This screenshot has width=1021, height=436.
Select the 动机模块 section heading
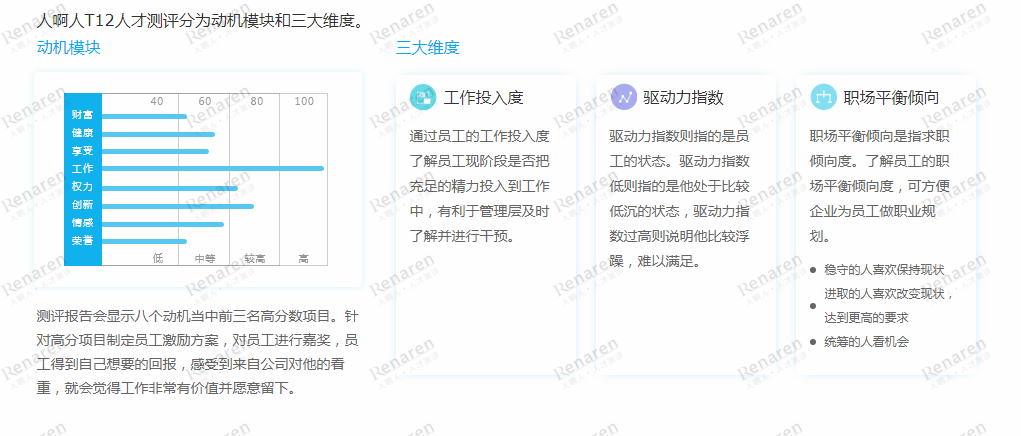pos(68,47)
